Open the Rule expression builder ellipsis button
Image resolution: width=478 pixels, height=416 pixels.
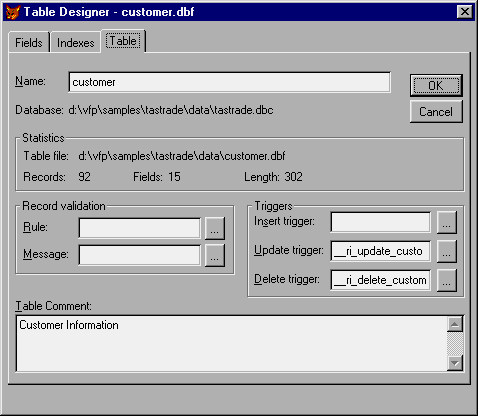pos(215,228)
